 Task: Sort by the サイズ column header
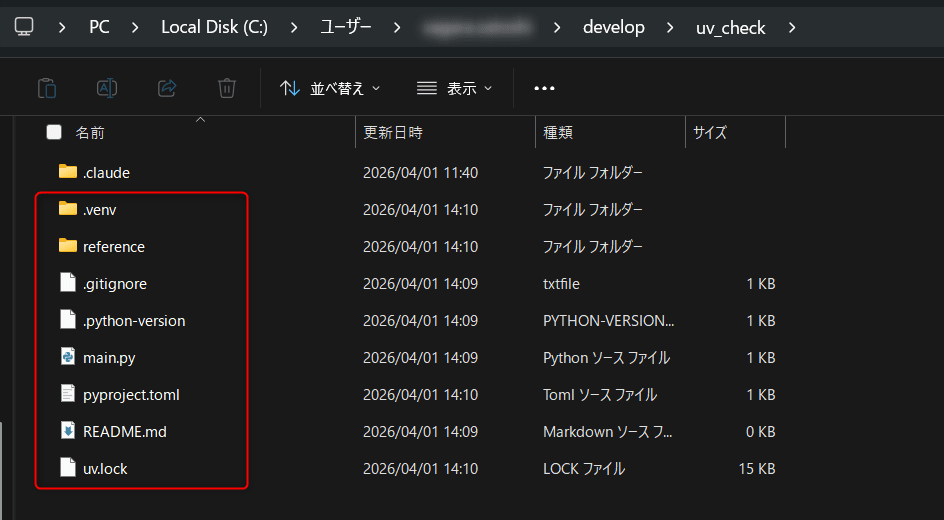[710, 132]
